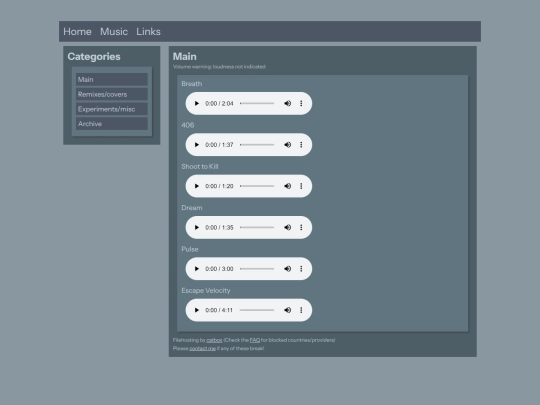Go to the Home page

(77, 32)
